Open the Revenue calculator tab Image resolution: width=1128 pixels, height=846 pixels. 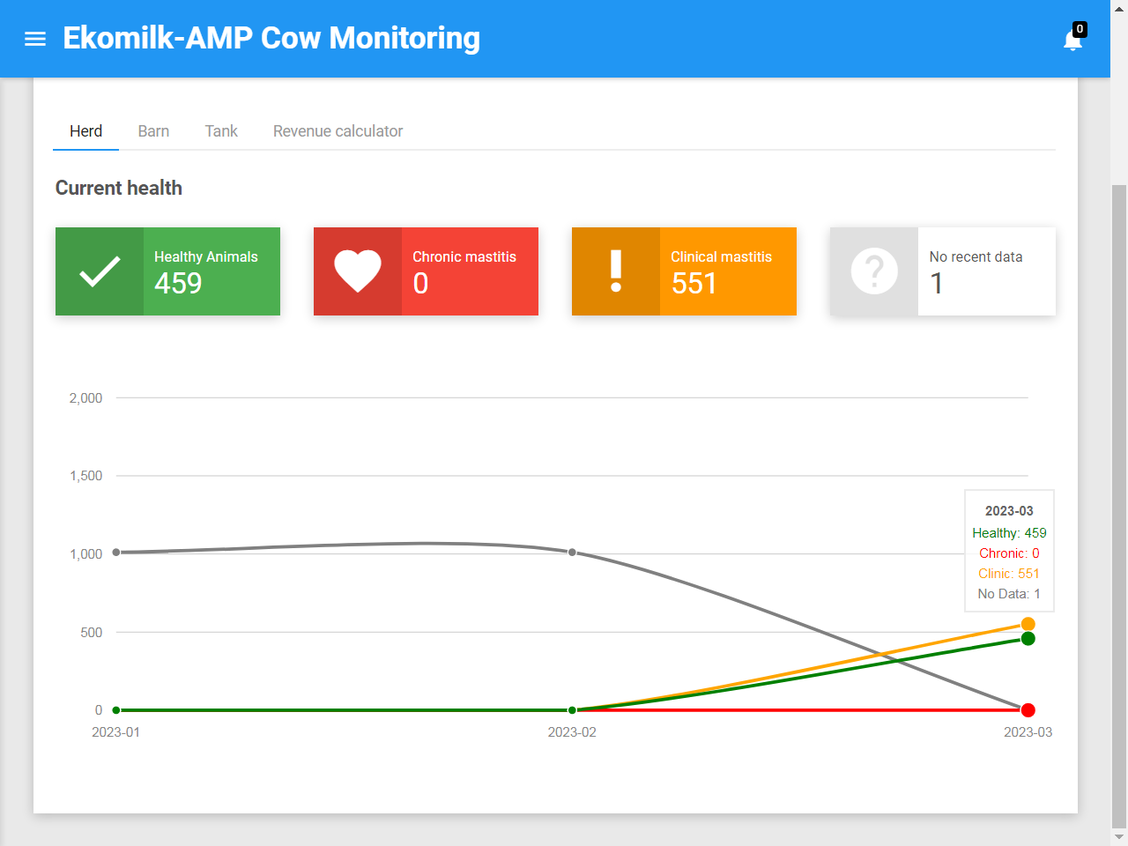(337, 131)
